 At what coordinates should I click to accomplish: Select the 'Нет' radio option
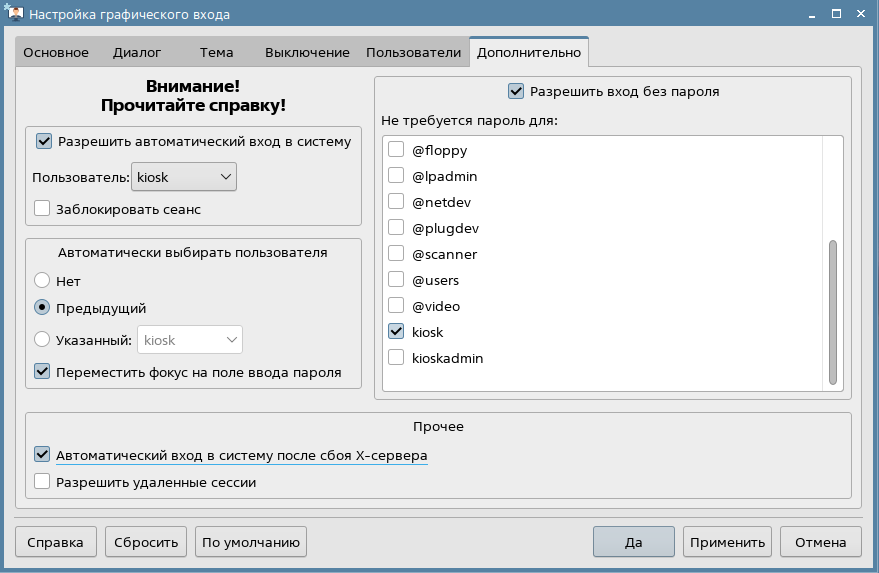(x=42, y=280)
